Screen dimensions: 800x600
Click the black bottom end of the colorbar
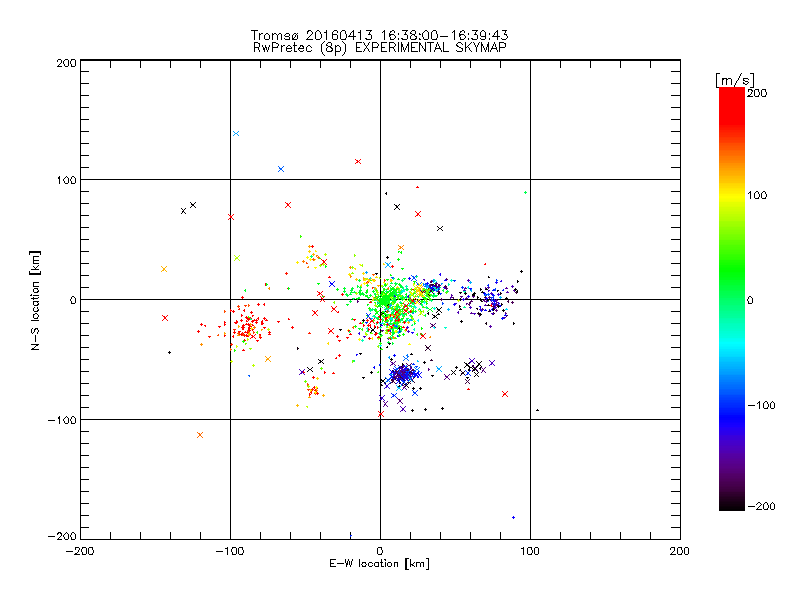point(732,503)
